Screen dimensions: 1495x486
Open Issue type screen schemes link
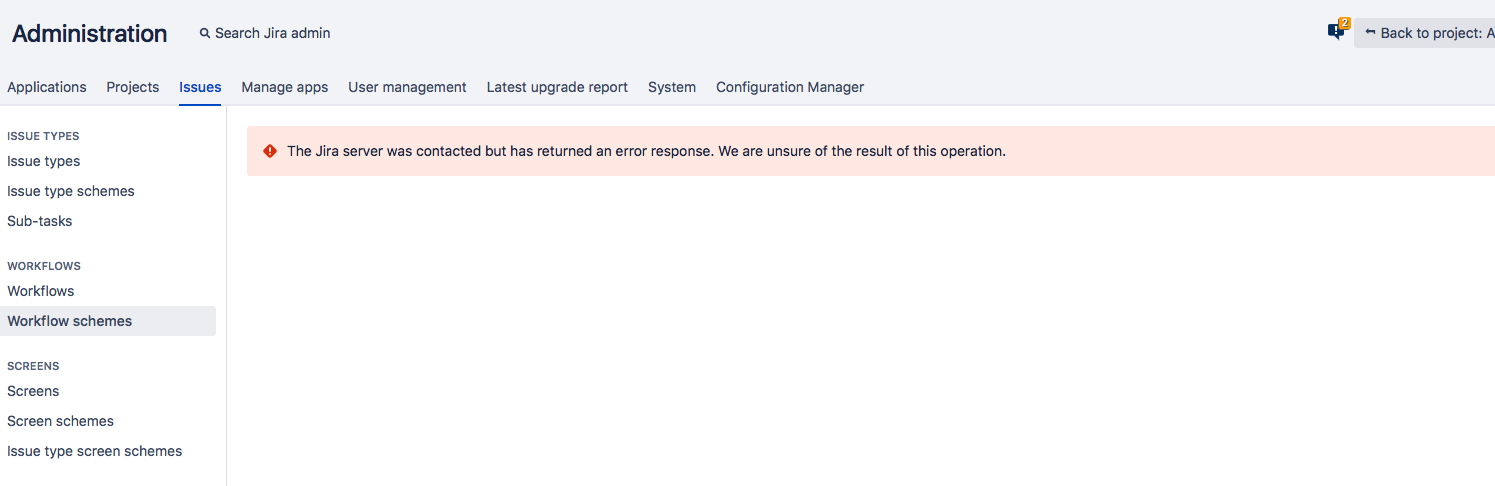click(95, 451)
